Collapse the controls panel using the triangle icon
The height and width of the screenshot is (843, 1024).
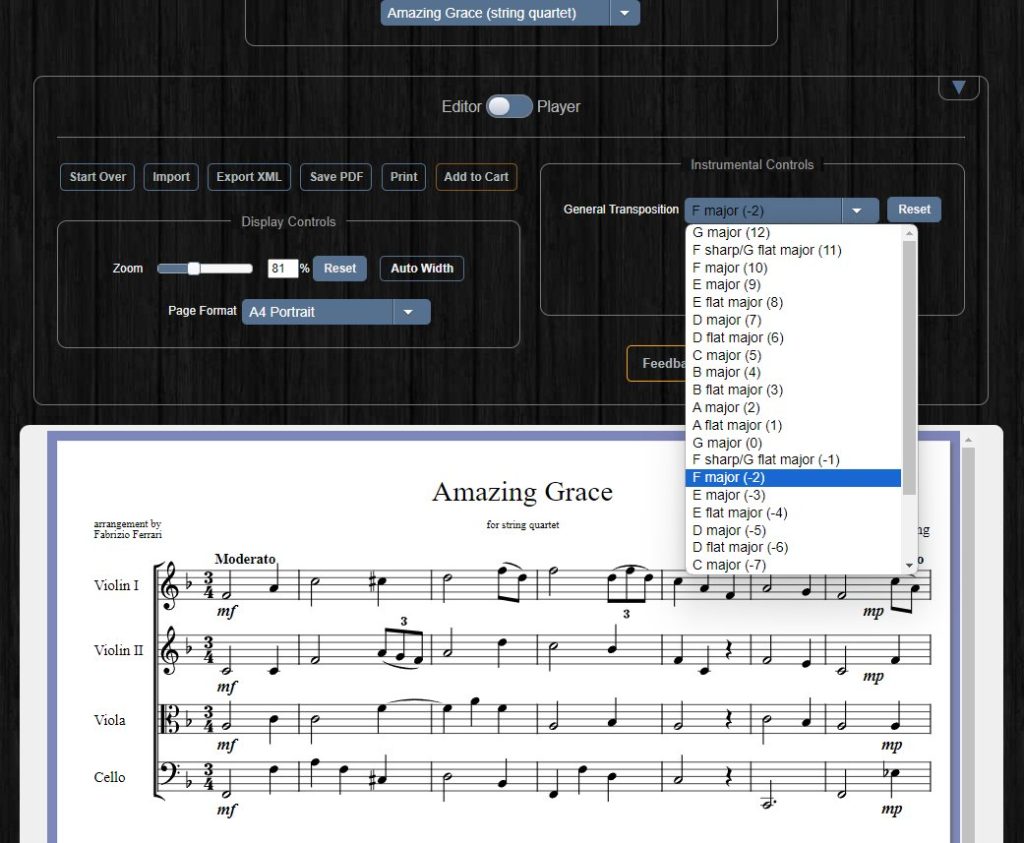pos(958,87)
